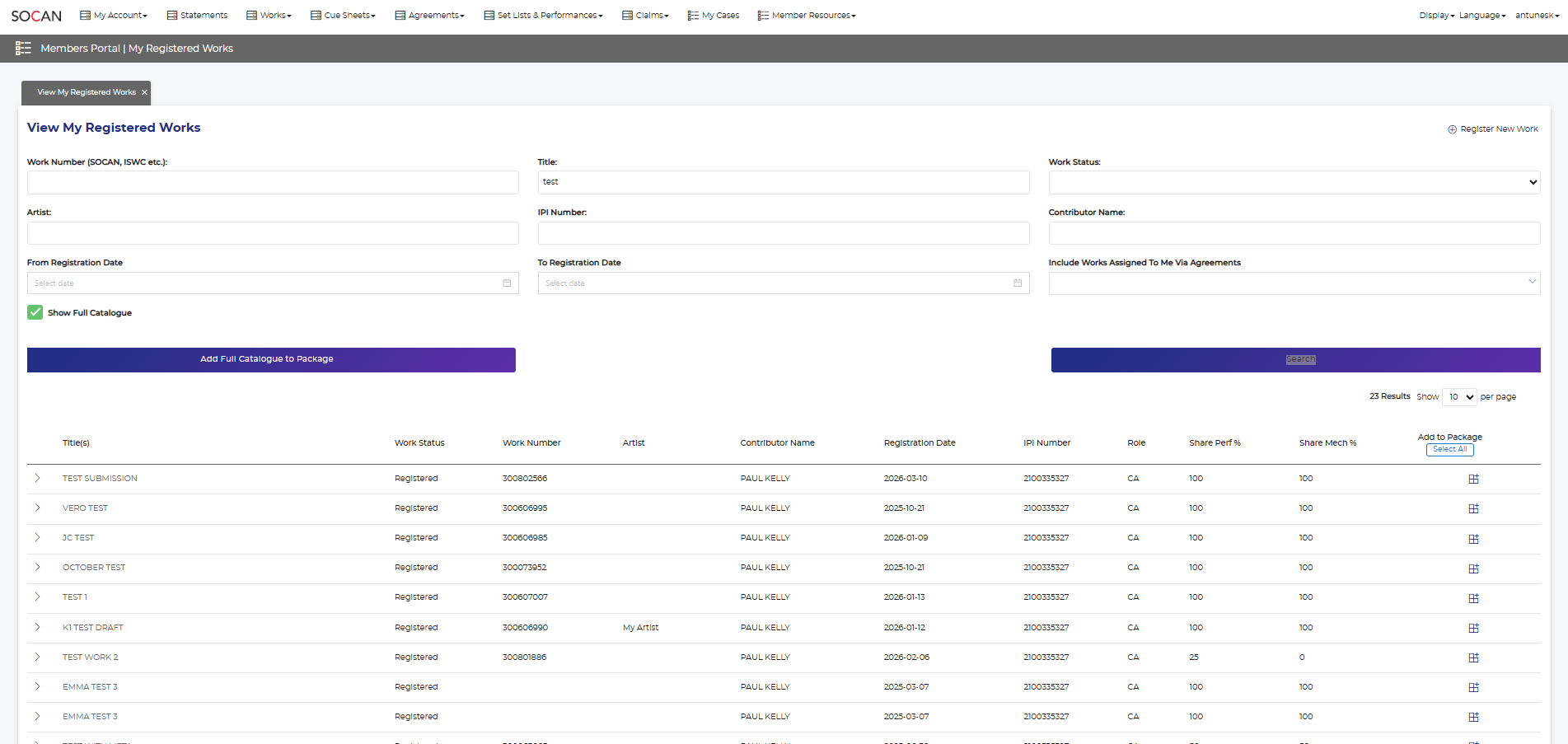Screen dimensions: 1568x744
Task: Click the From Registration Date calendar icon
Action: pos(507,283)
